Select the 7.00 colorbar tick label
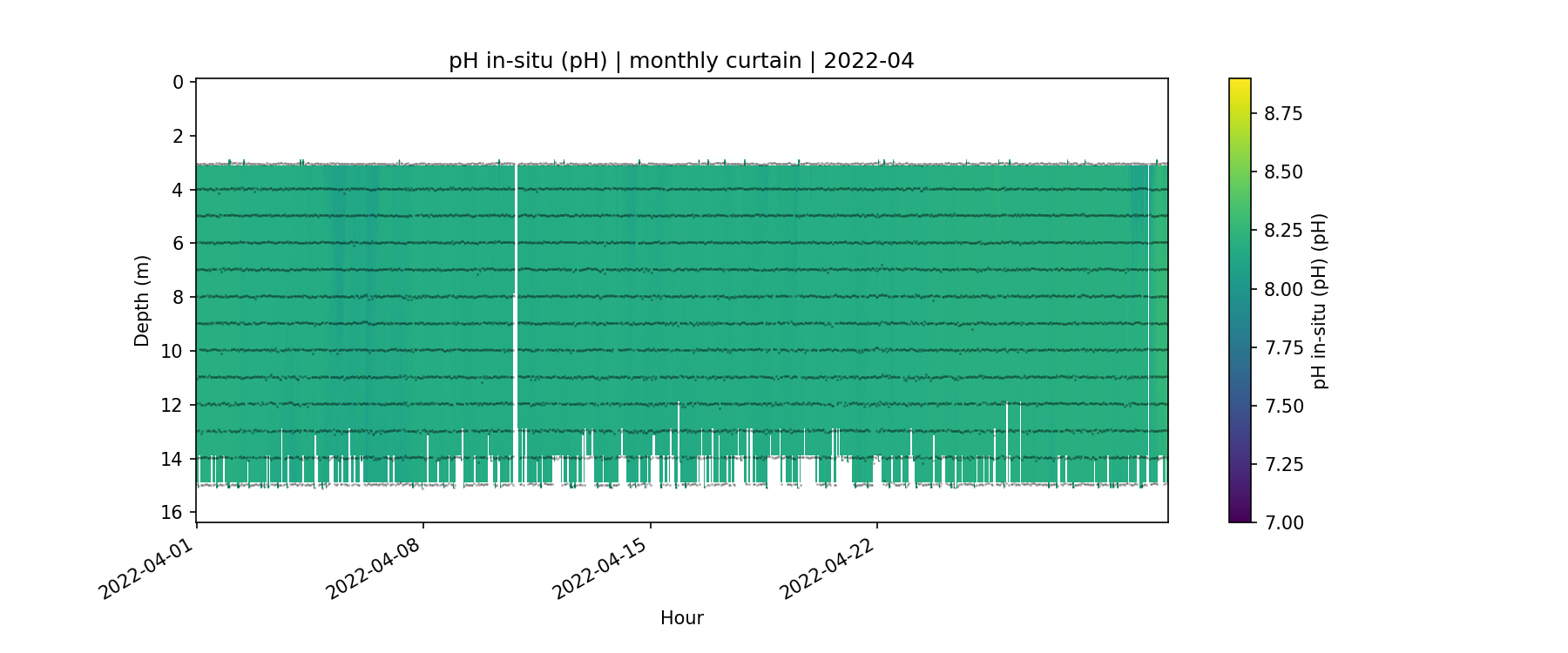 tap(1283, 522)
